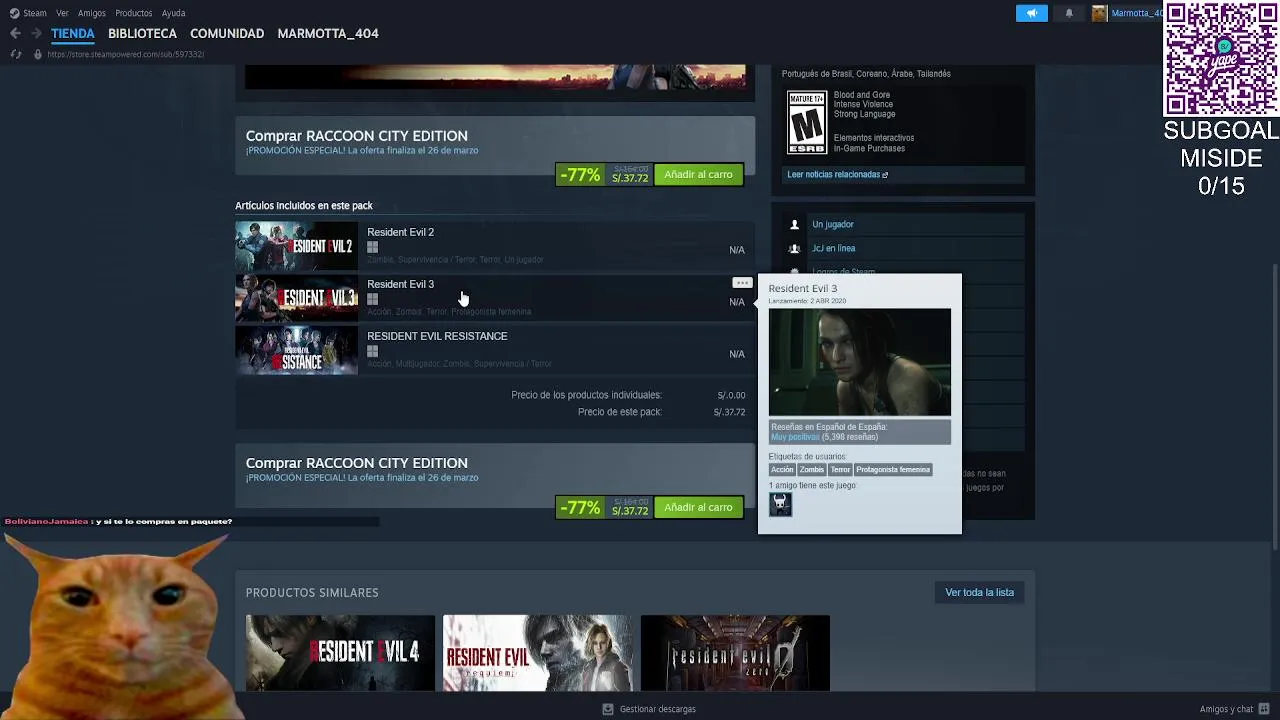
Task: Click the Resident Evil 2 cover thumbnail
Action: coord(296,246)
